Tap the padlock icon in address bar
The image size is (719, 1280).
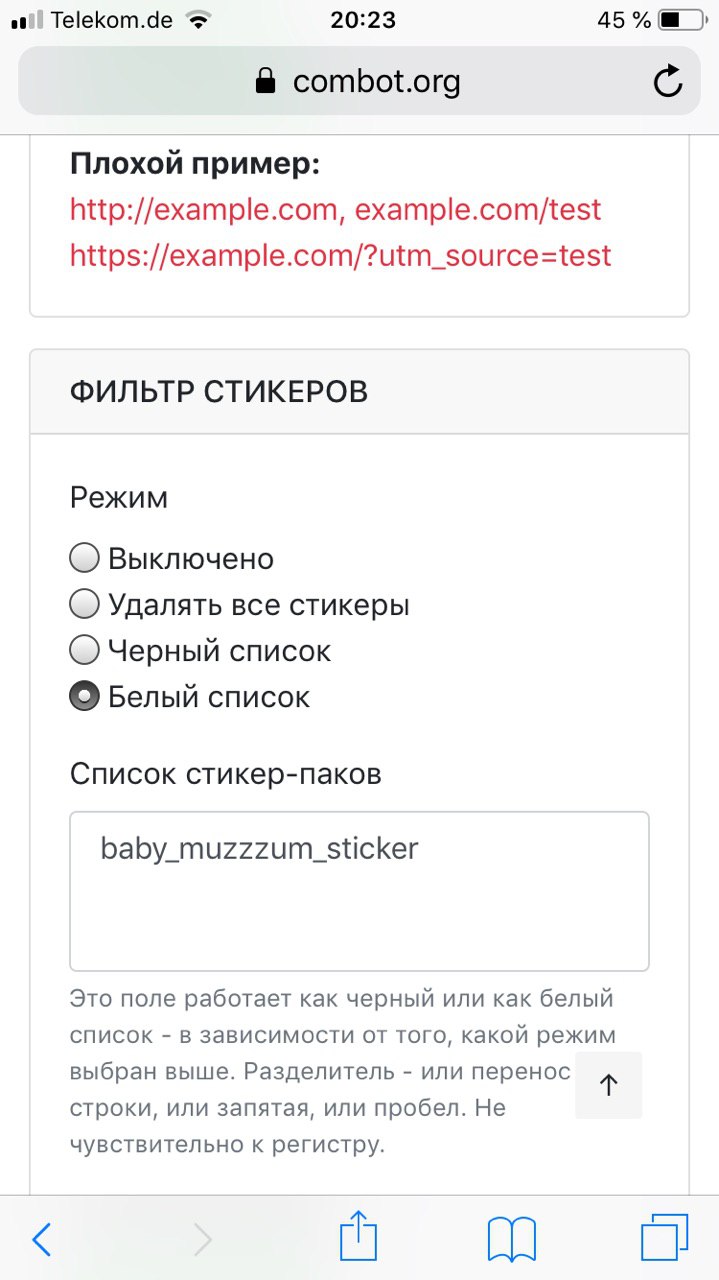click(x=265, y=81)
